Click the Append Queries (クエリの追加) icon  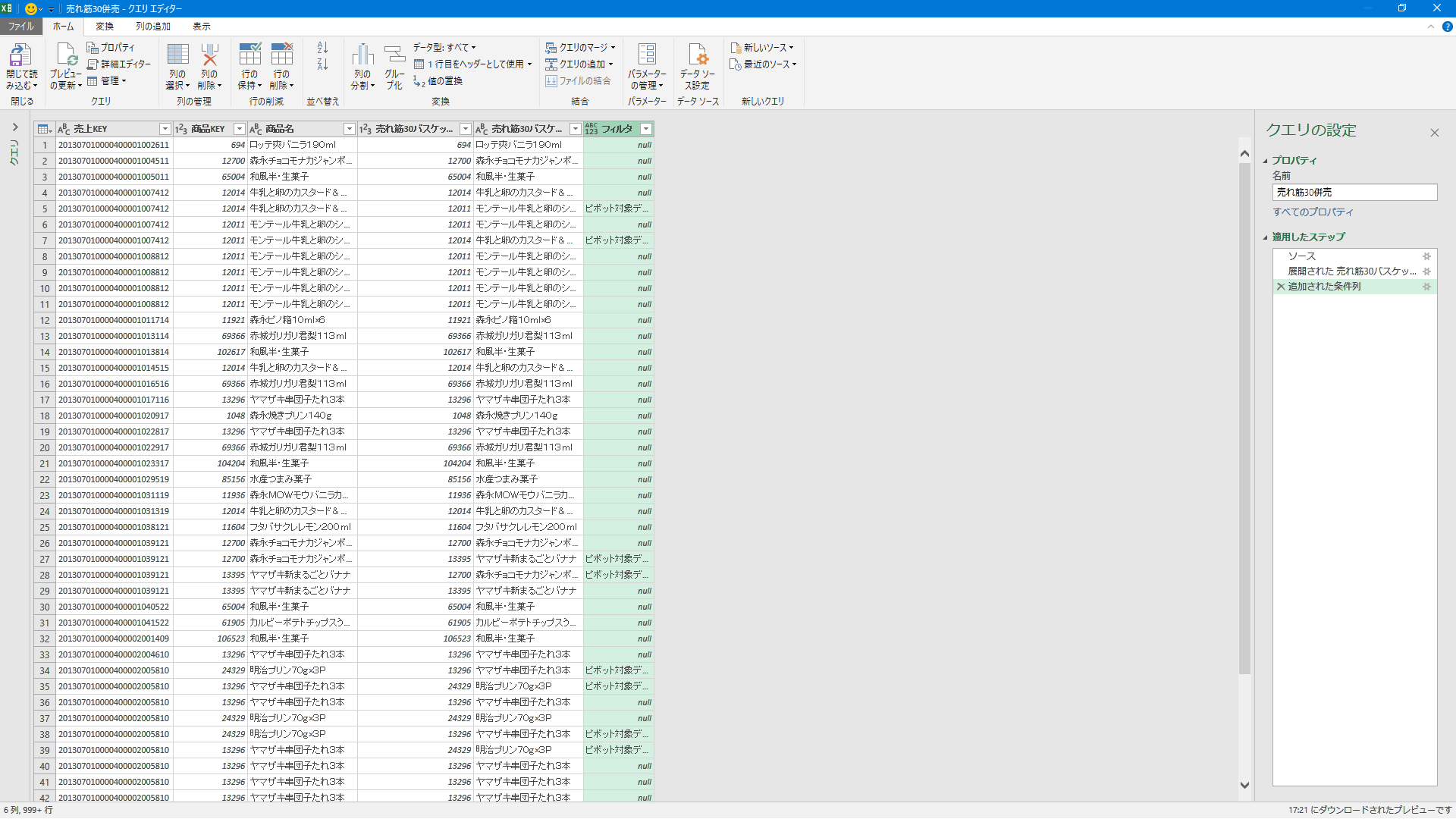tap(551, 64)
